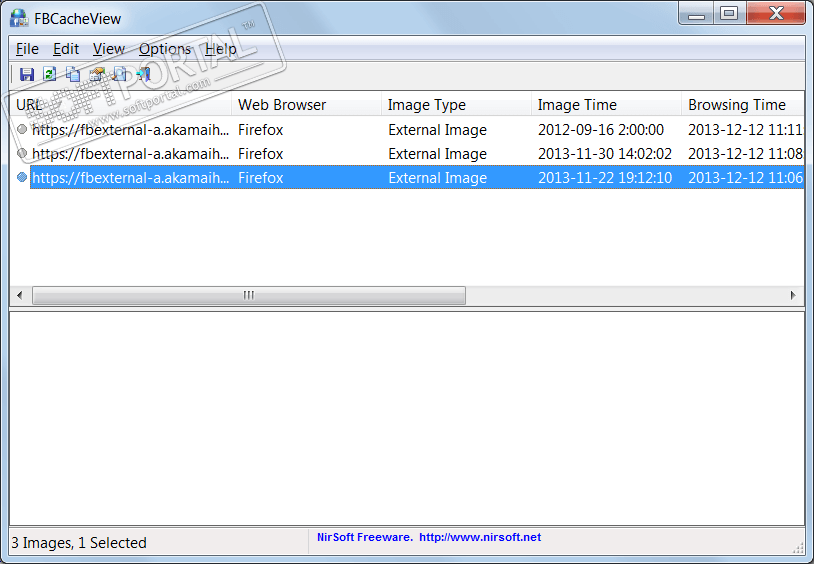Viewport: 814px width, 564px height.
Task: Click the FBCacheView title bar app icon
Action: tap(19, 18)
